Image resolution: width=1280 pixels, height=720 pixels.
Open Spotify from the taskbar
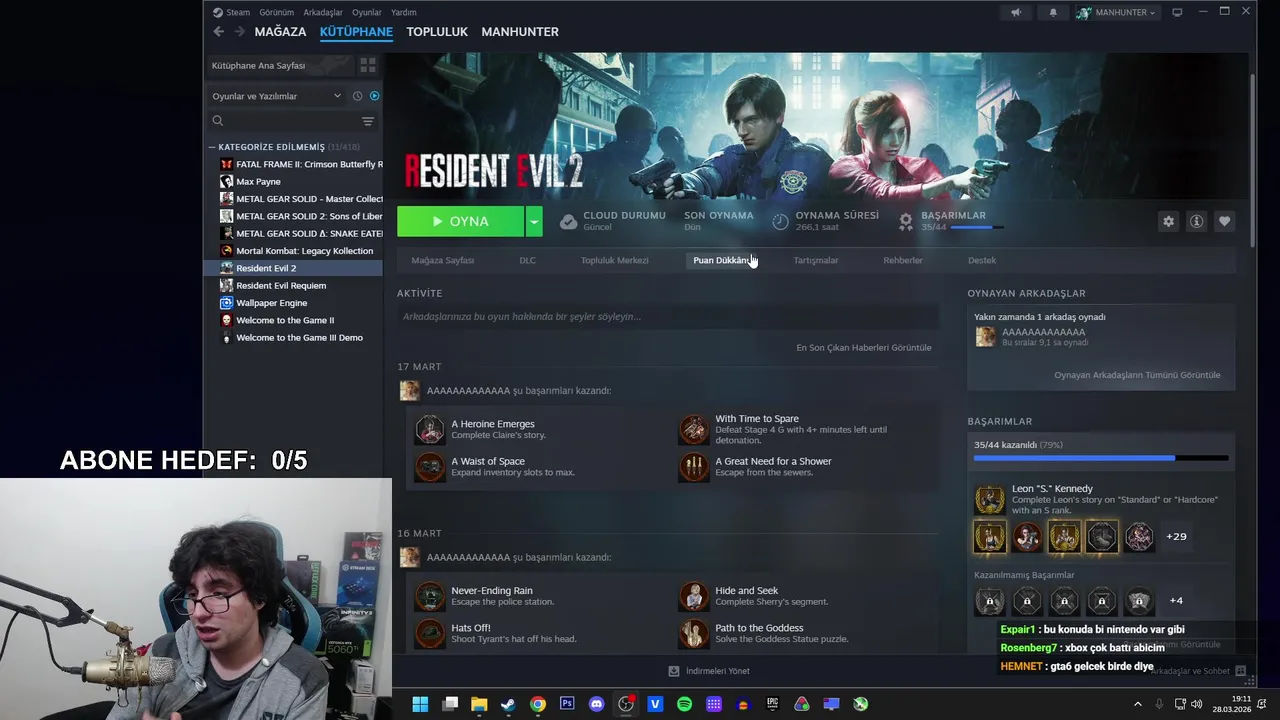[x=684, y=704]
